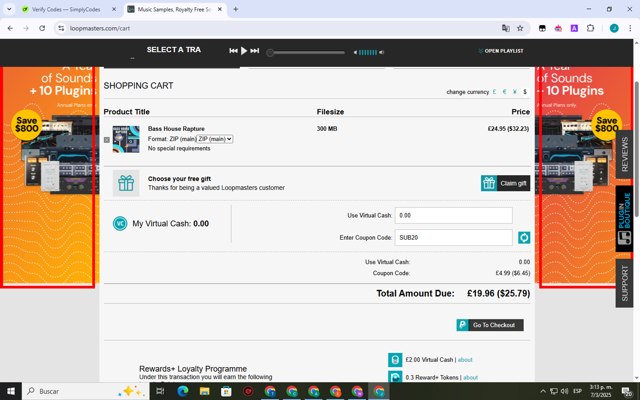Adjust the track progress slider
Image resolution: width=640 pixels, height=400 pixels.
[306, 52]
